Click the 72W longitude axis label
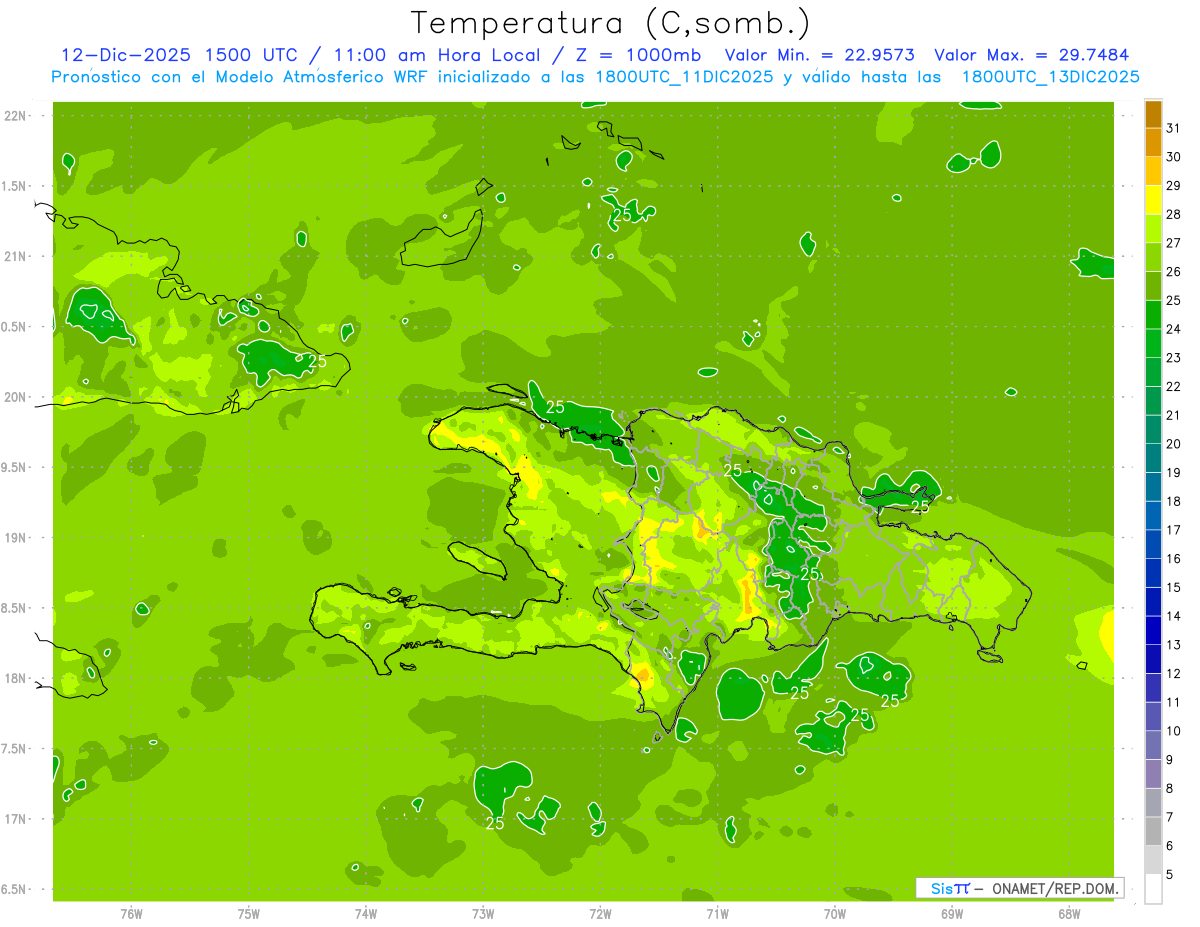The height and width of the screenshot is (927, 1200). pos(600,913)
